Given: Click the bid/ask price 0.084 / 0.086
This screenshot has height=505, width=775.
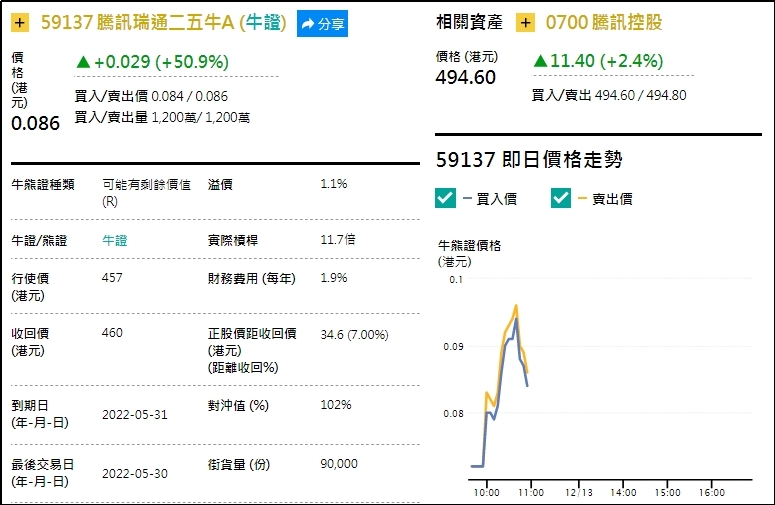Looking at the screenshot, I should tap(189, 96).
